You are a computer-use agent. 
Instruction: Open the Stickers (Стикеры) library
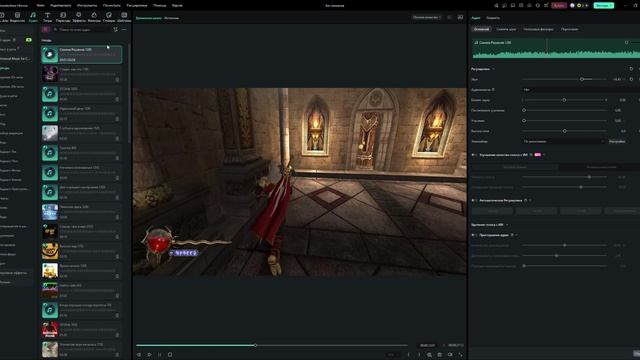(x=109, y=15)
